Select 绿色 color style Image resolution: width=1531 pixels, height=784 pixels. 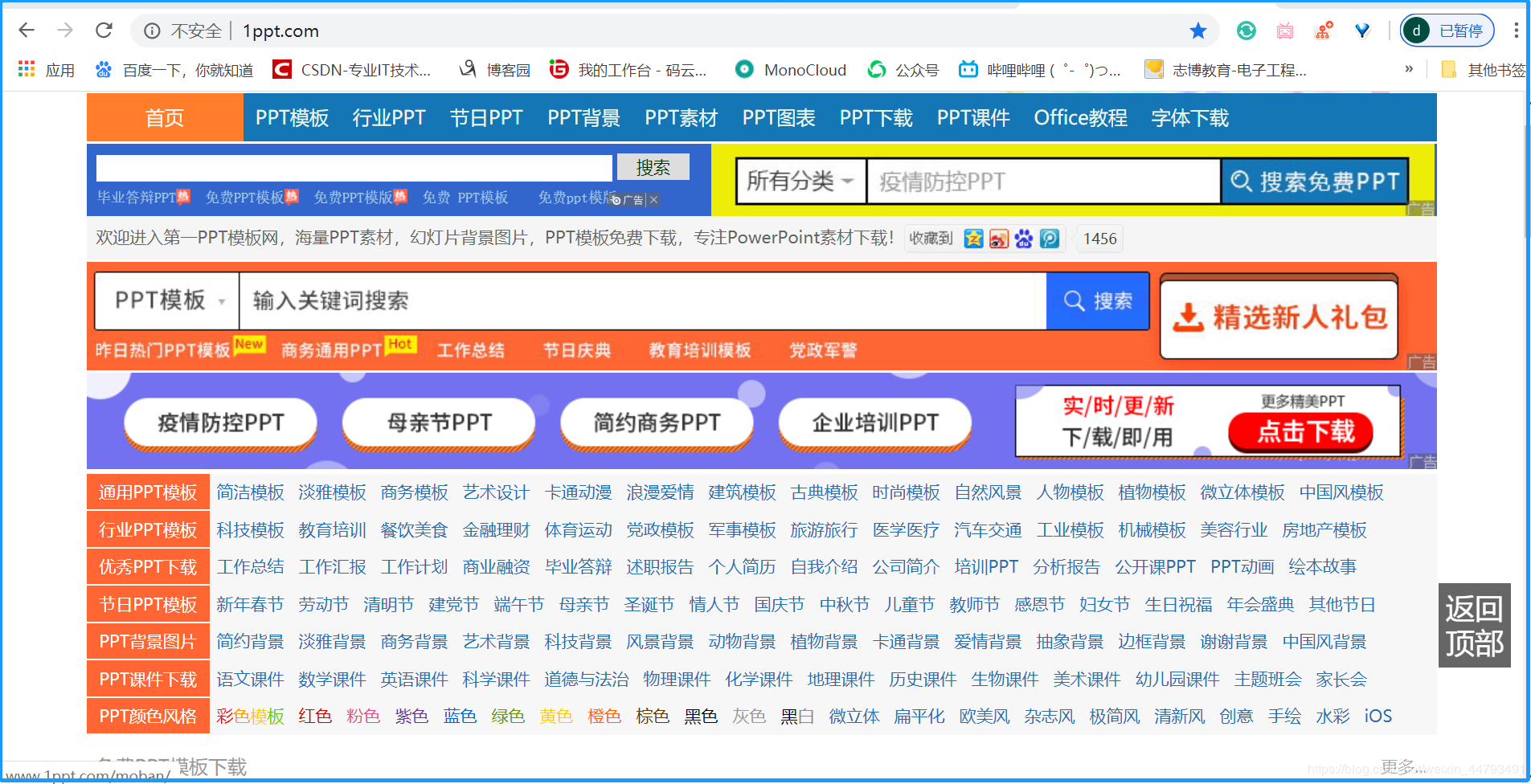pyautogui.click(x=508, y=716)
